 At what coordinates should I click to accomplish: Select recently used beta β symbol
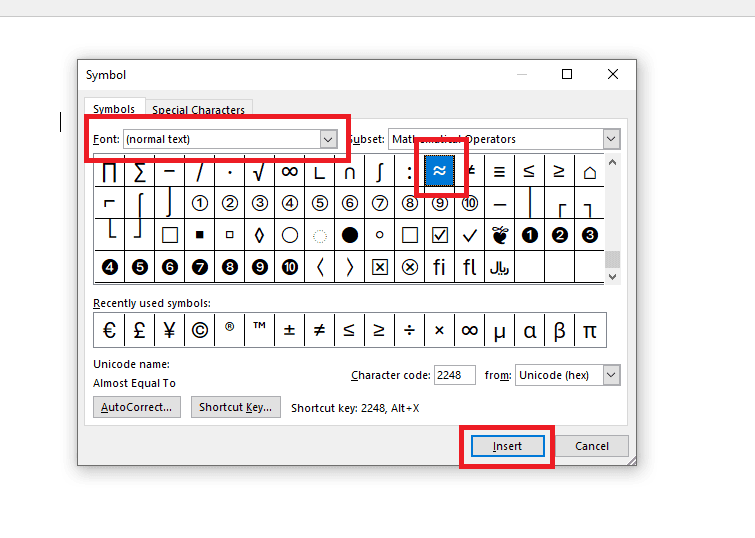pos(559,330)
